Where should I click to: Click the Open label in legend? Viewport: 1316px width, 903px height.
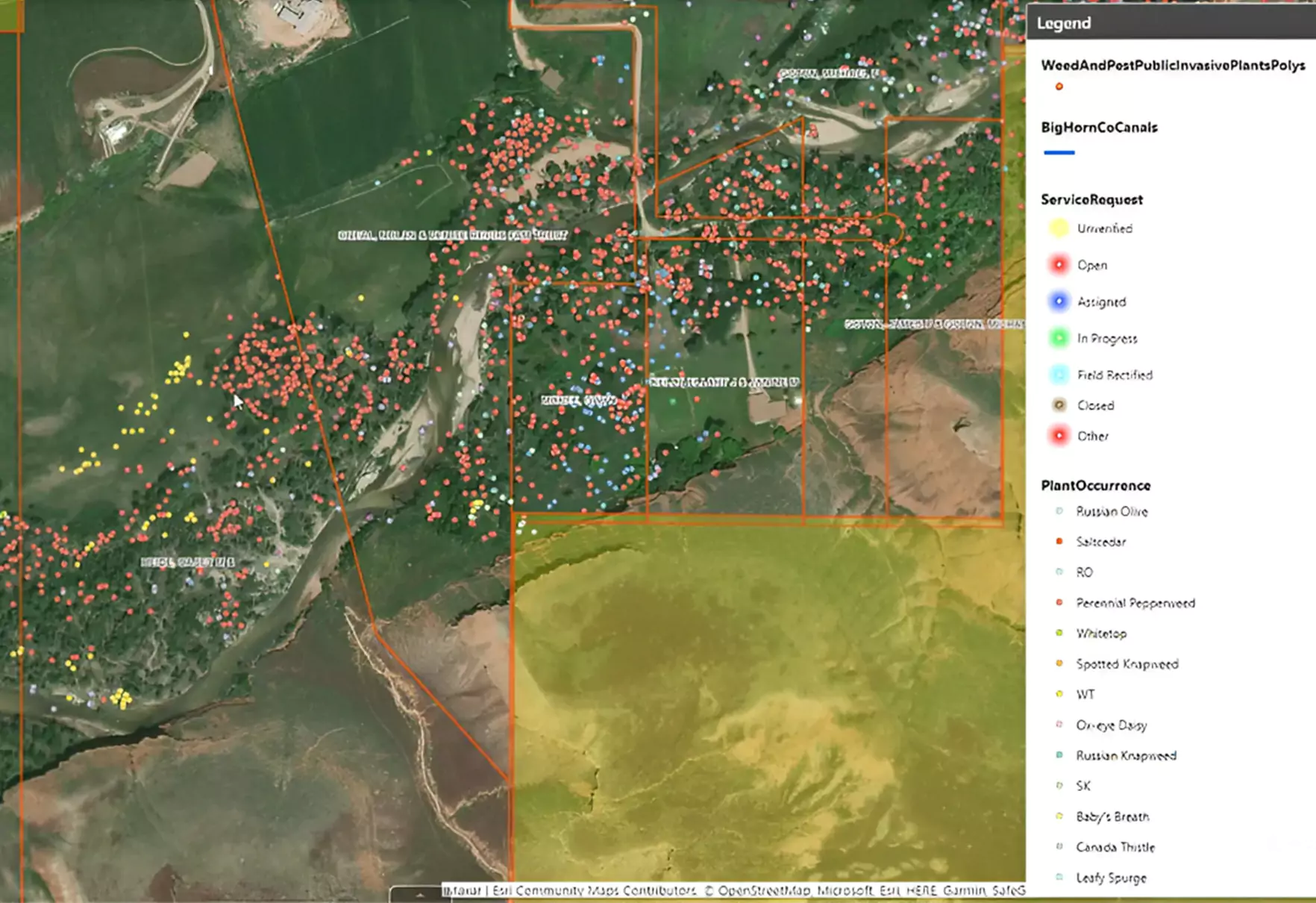click(x=1092, y=265)
